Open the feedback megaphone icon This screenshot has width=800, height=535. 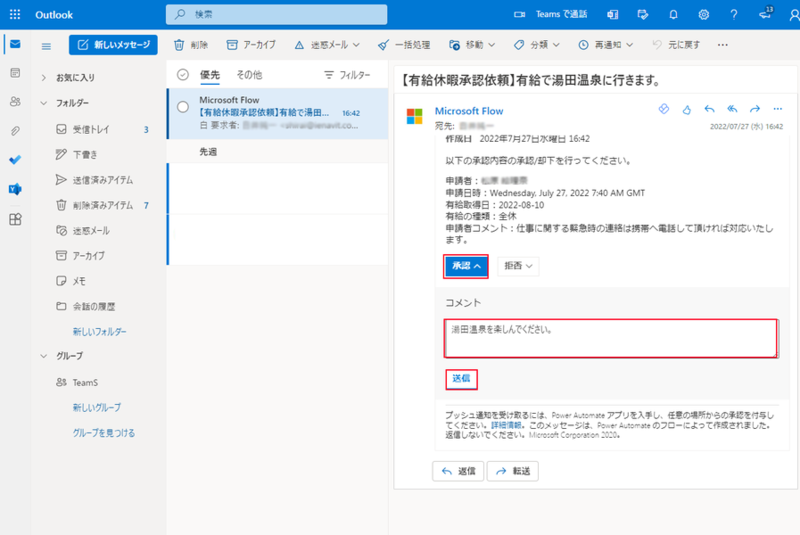(x=765, y=13)
